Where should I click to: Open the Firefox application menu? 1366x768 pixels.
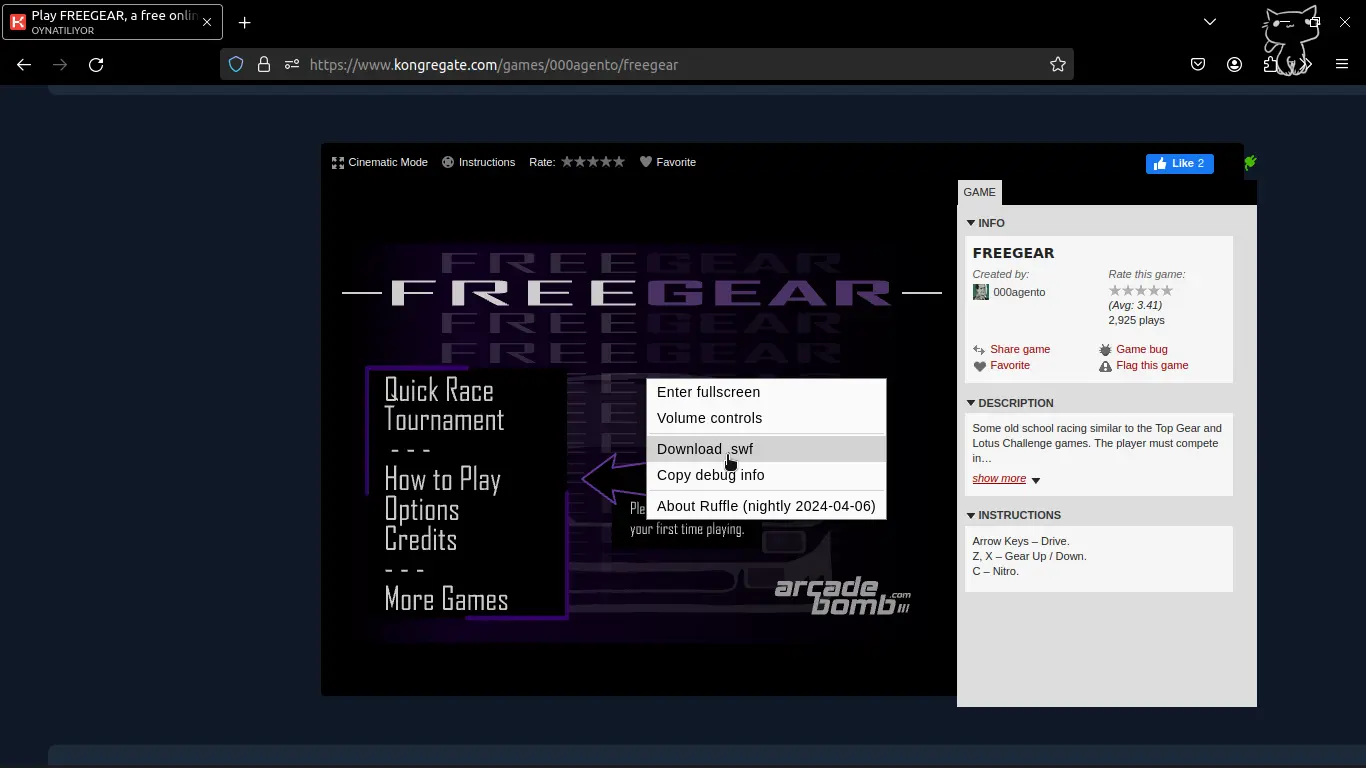click(x=1342, y=65)
